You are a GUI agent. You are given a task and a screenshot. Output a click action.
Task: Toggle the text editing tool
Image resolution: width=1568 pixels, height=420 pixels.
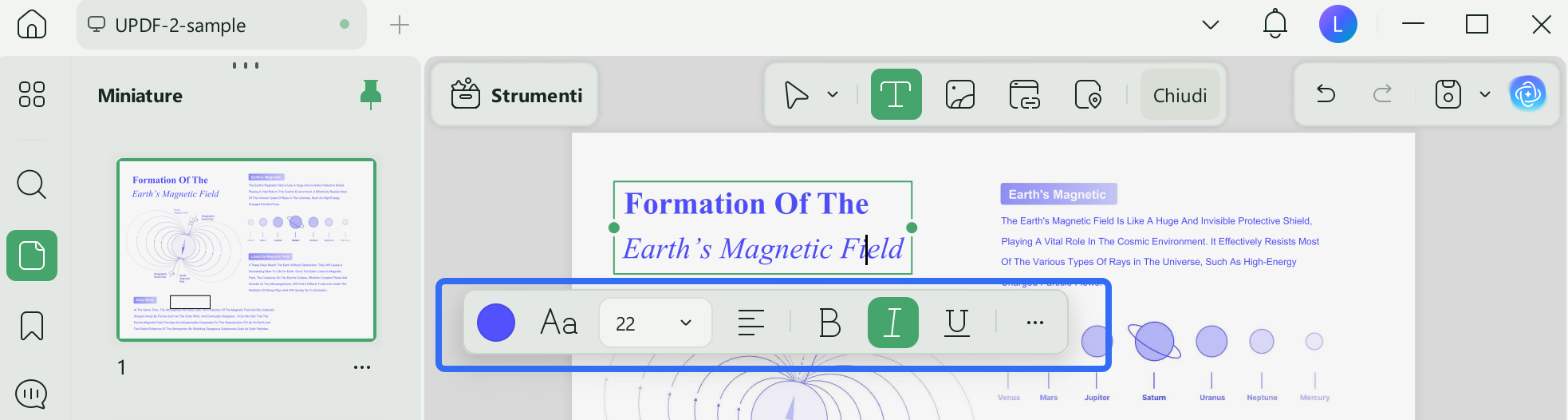point(896,94)
